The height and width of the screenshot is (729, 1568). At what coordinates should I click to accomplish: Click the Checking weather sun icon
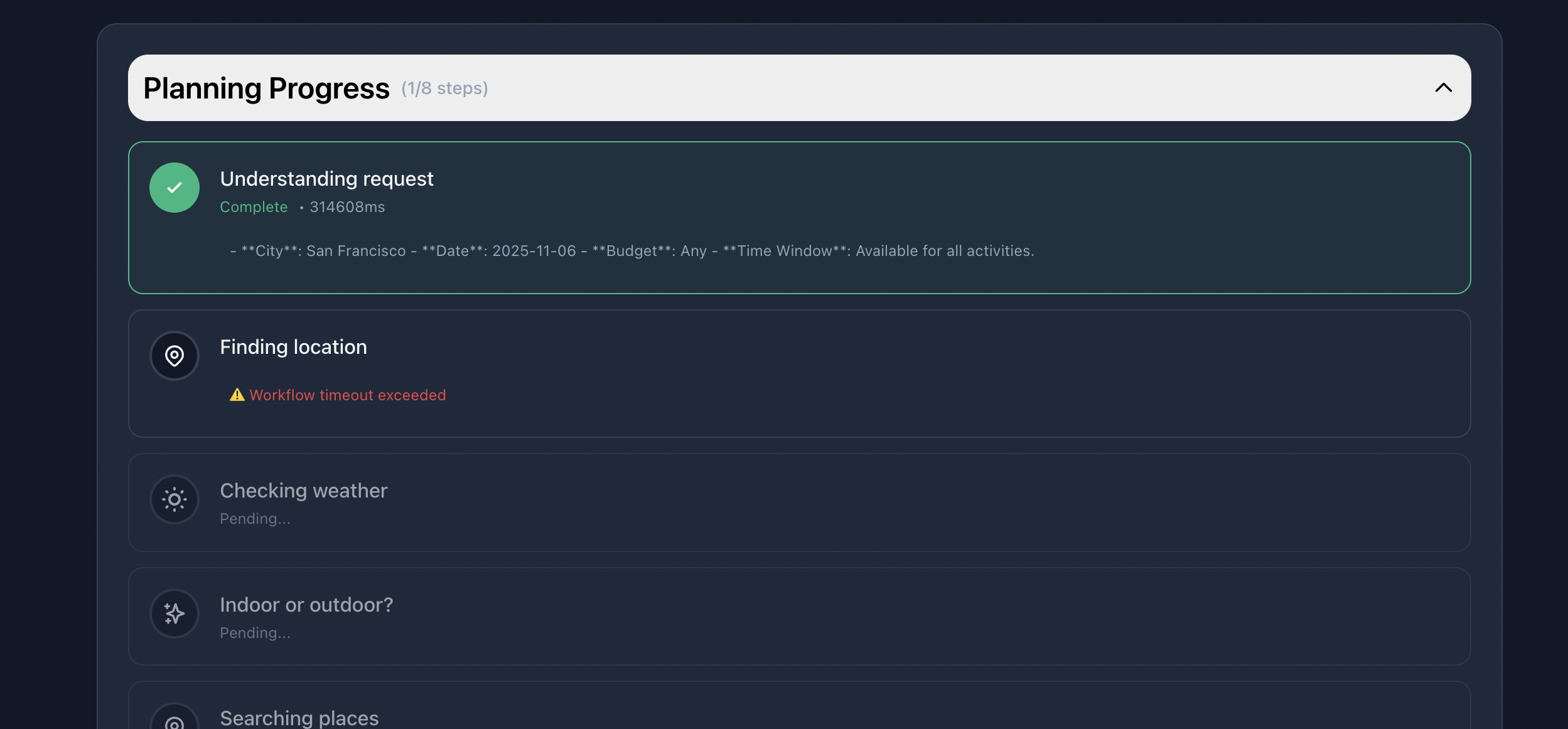[175, 499]
